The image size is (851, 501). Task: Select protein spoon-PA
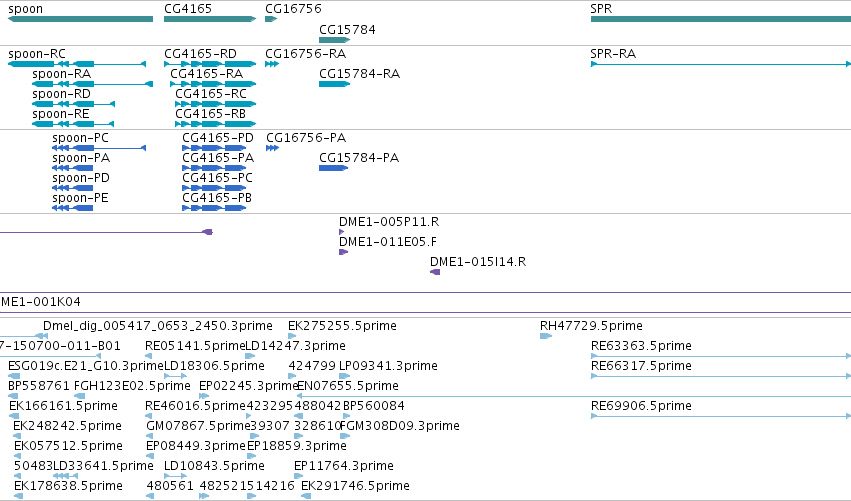click(x=73, y=168)
